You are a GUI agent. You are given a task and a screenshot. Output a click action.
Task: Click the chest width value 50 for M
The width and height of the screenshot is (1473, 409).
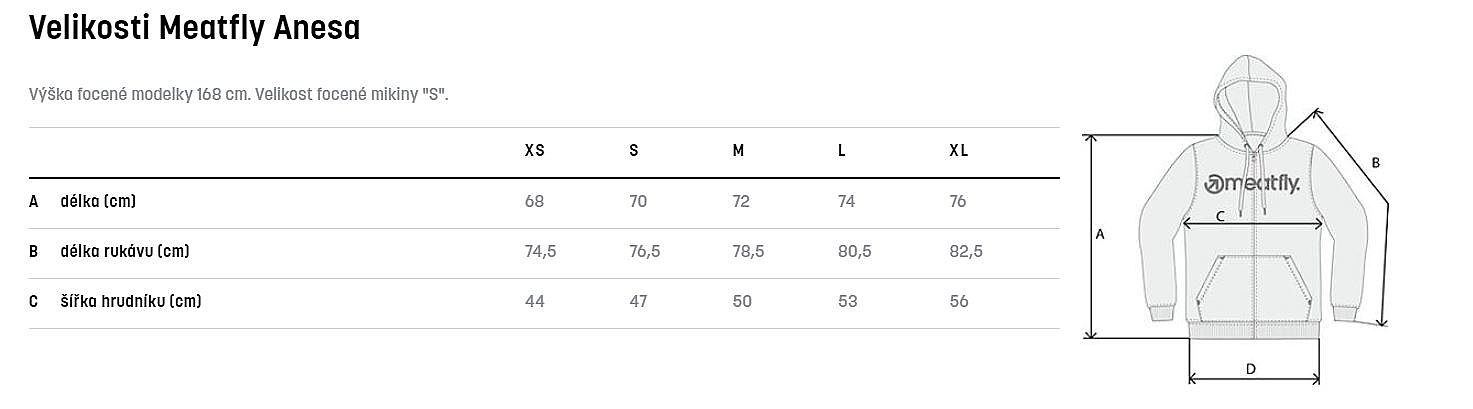pyautogui.click(x=742, y=302)
